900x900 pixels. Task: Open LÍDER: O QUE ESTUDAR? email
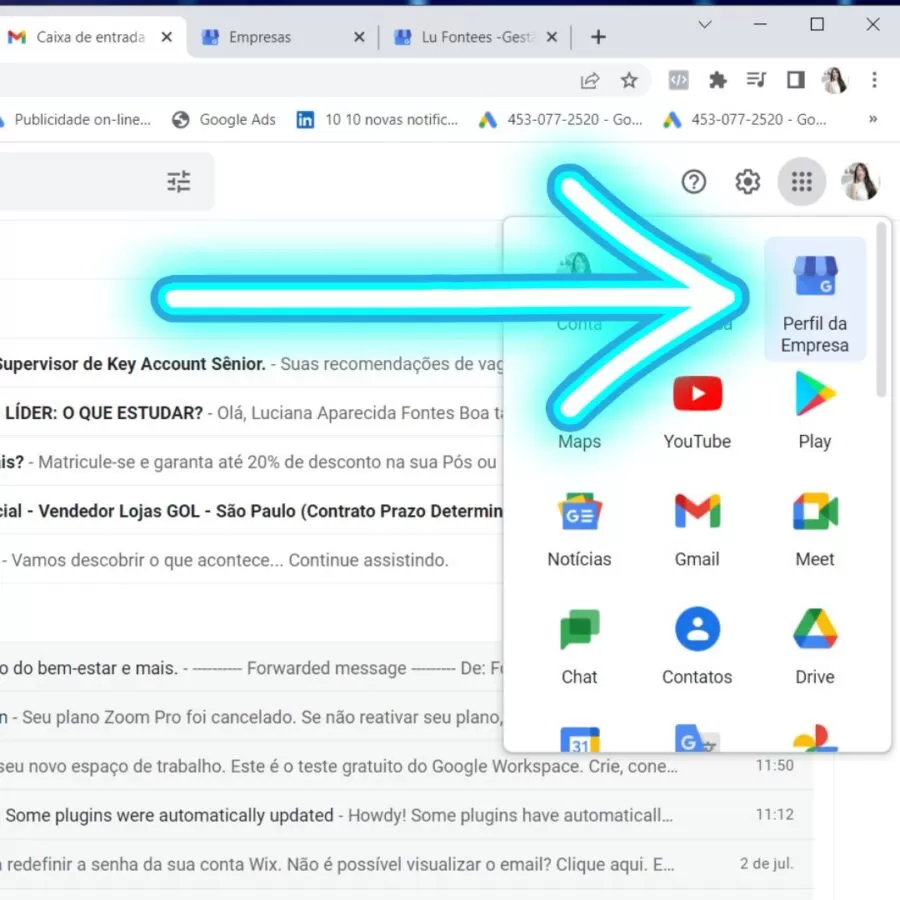(251, 413)
